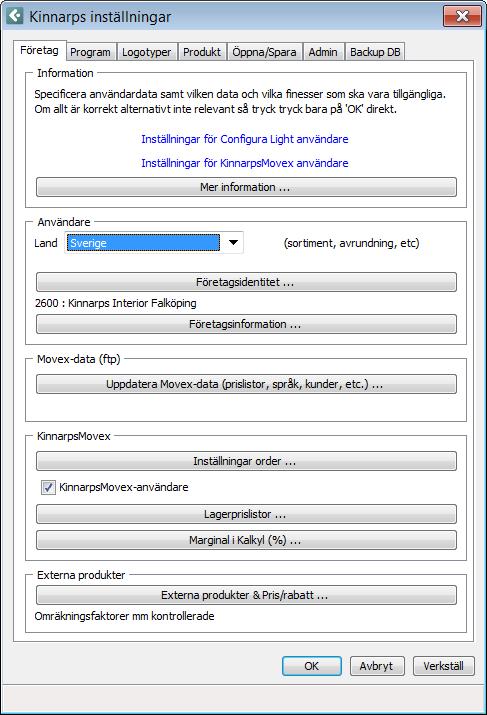
Task: Expand the Land dropdown arrow
Action: (x=233, y=243)
